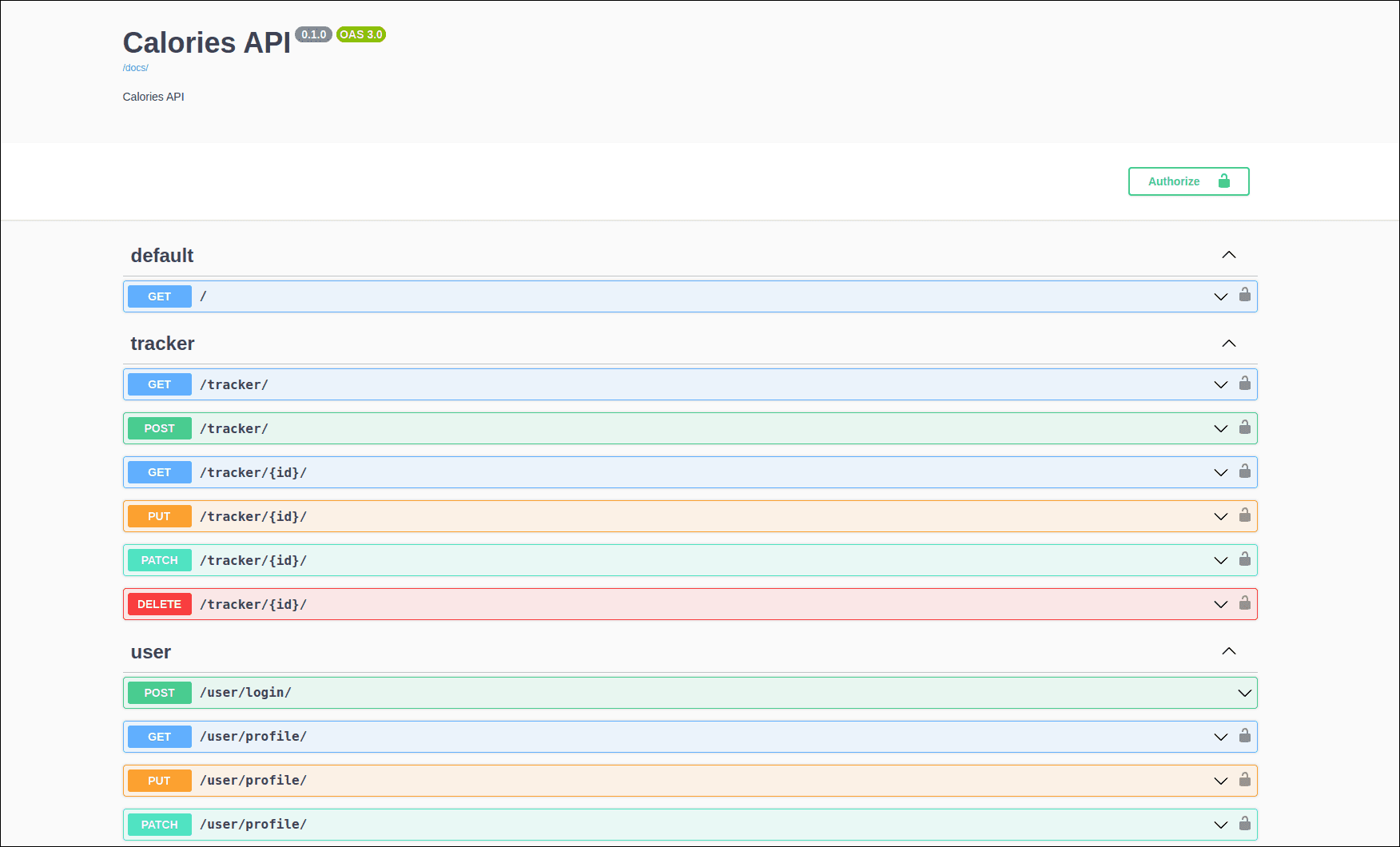The width and height of the screenshot is (1400, 847).
Task: Click the lock icon on DELETE /tracker/{id}/
Action: [x=1244, y=603]
